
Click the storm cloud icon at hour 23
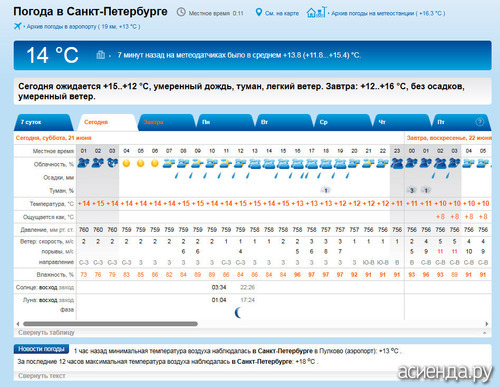pyautogui.click(x=397, y=163)
